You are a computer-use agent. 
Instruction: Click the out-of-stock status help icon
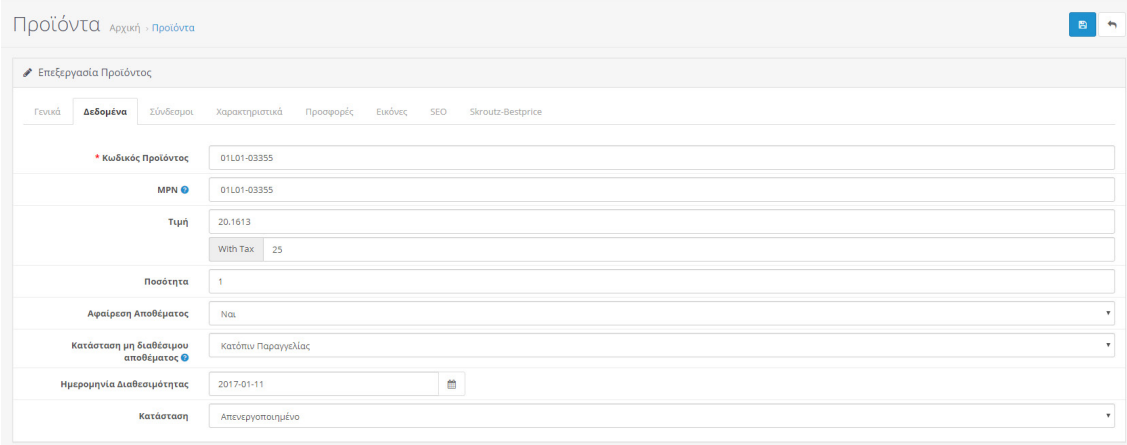coord(185,358)
